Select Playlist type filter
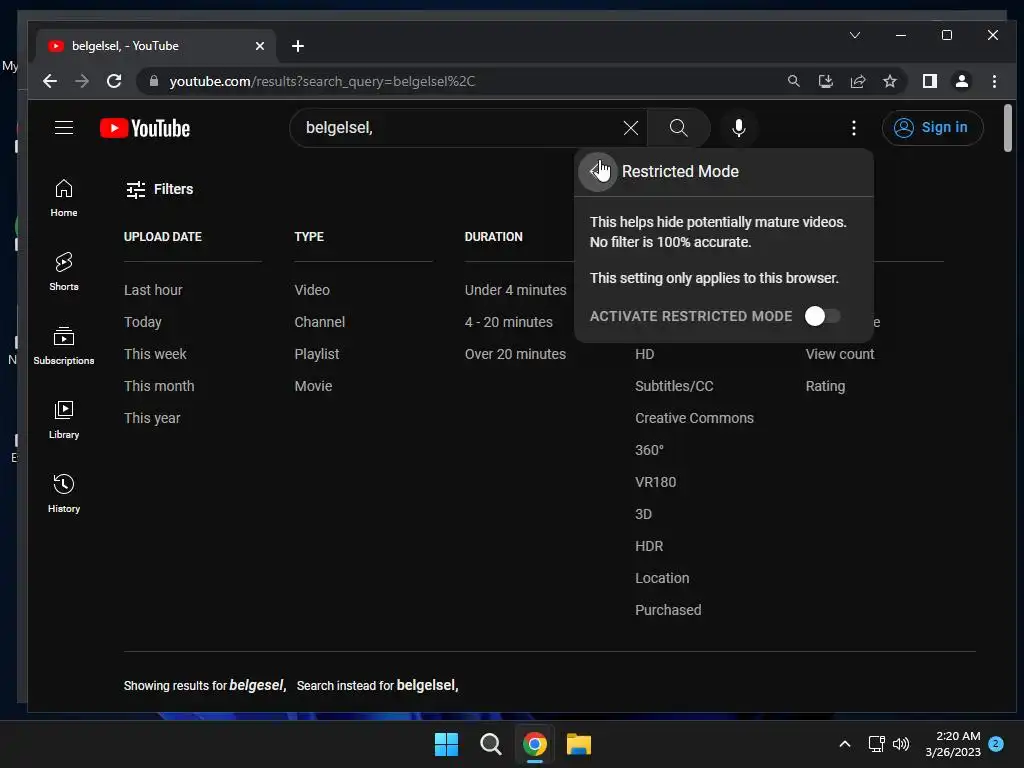This screenshot has width=1024, height=768. [x=317, y=354]
